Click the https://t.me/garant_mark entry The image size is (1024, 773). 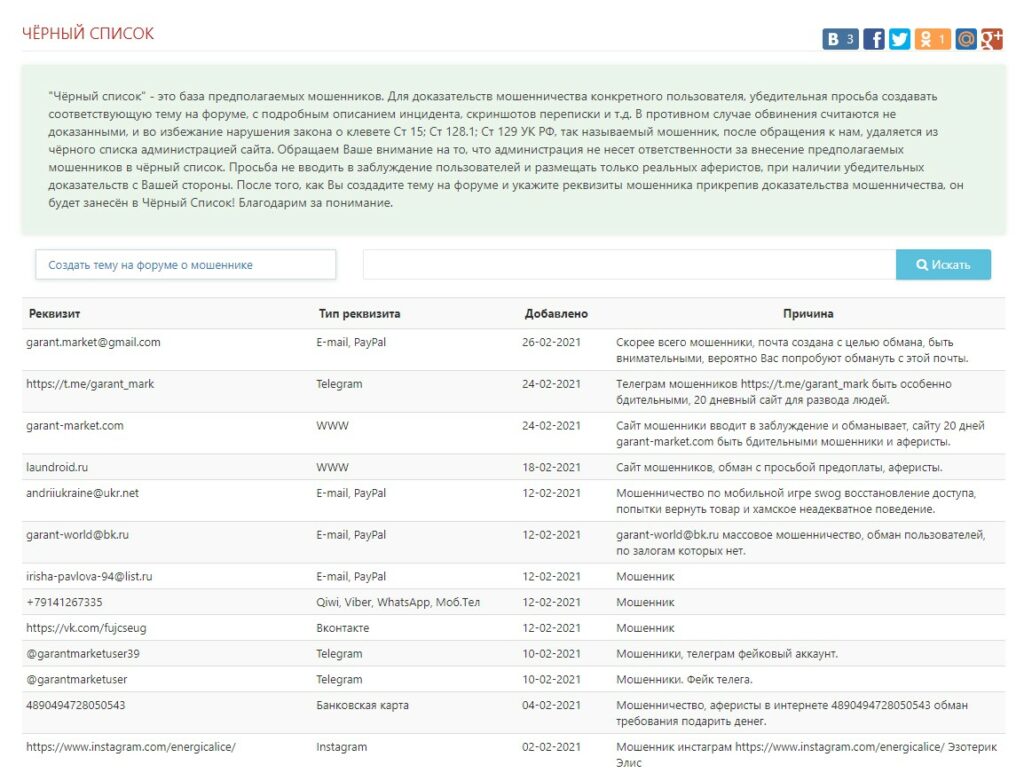pyautogui.click(x=90, y=384)
